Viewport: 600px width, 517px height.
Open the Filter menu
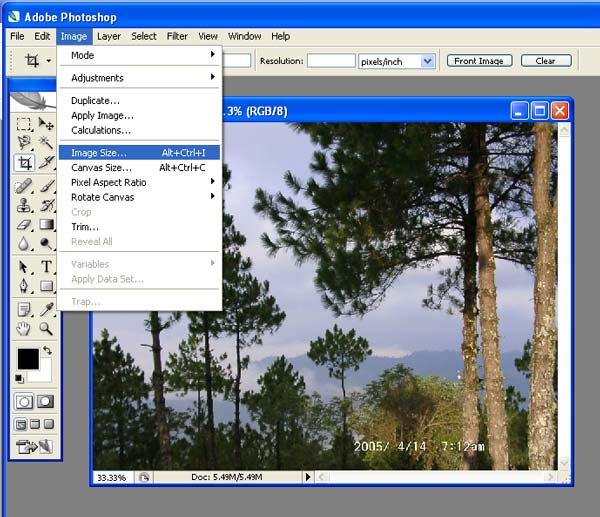click(x=177, y=36)
